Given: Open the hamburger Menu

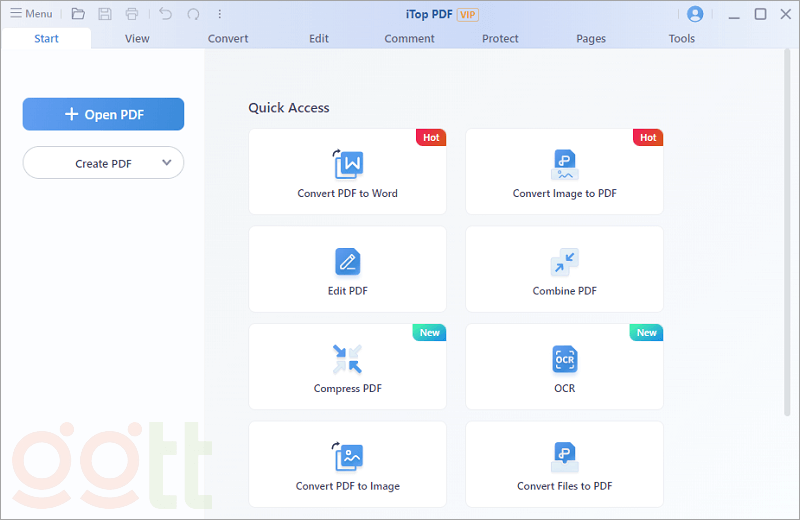Looking at the screenshot, I should point(31,14).
